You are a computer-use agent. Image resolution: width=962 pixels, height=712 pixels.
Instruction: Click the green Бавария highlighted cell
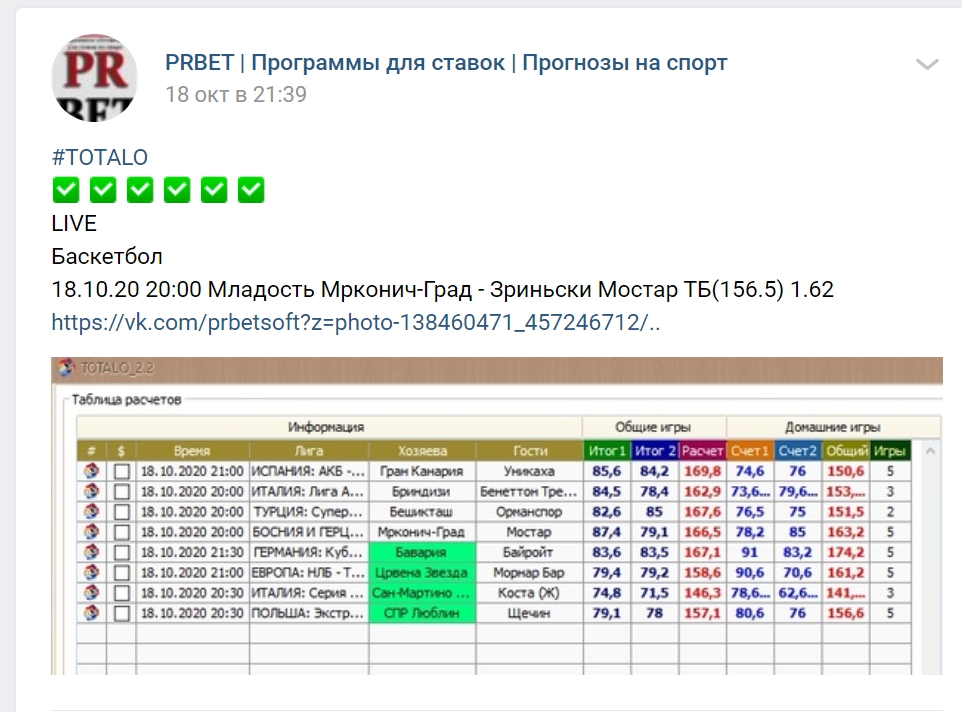(x=422, y=552)
